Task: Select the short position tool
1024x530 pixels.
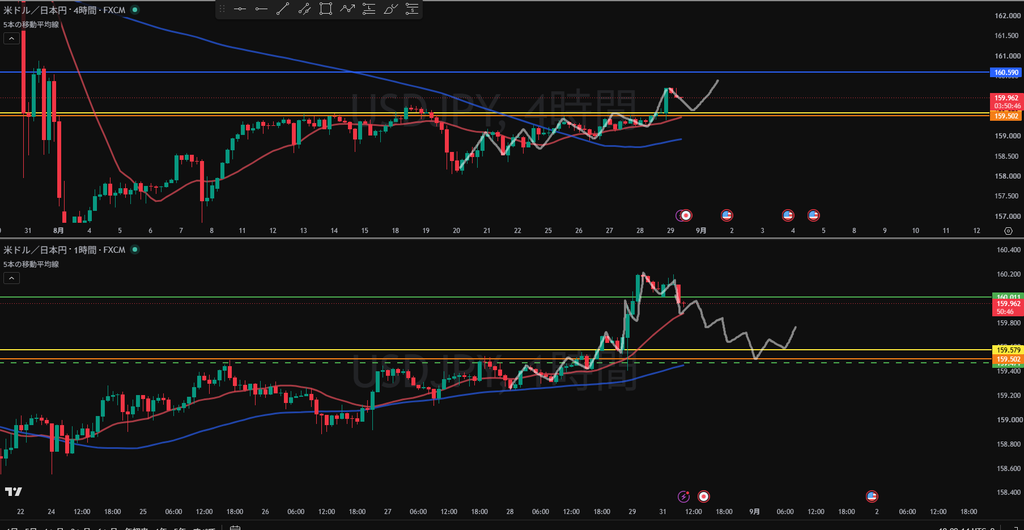Action: click(x=411, y=9)
